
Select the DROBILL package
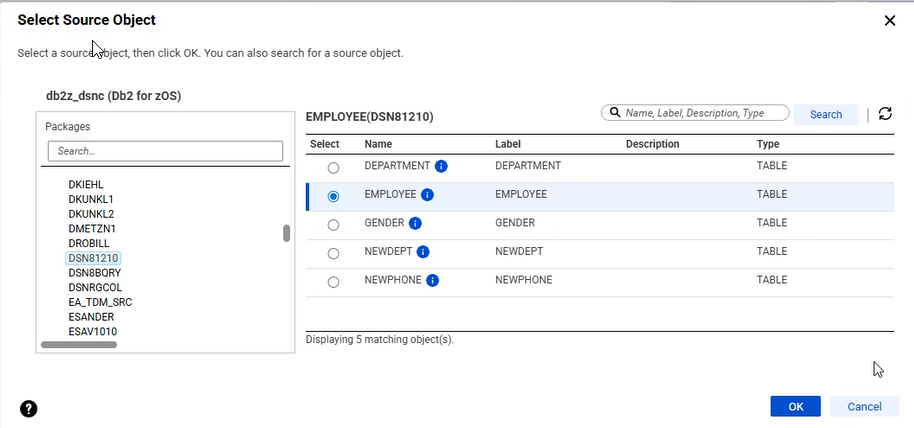pyautogui.click(x=89, y=243)
